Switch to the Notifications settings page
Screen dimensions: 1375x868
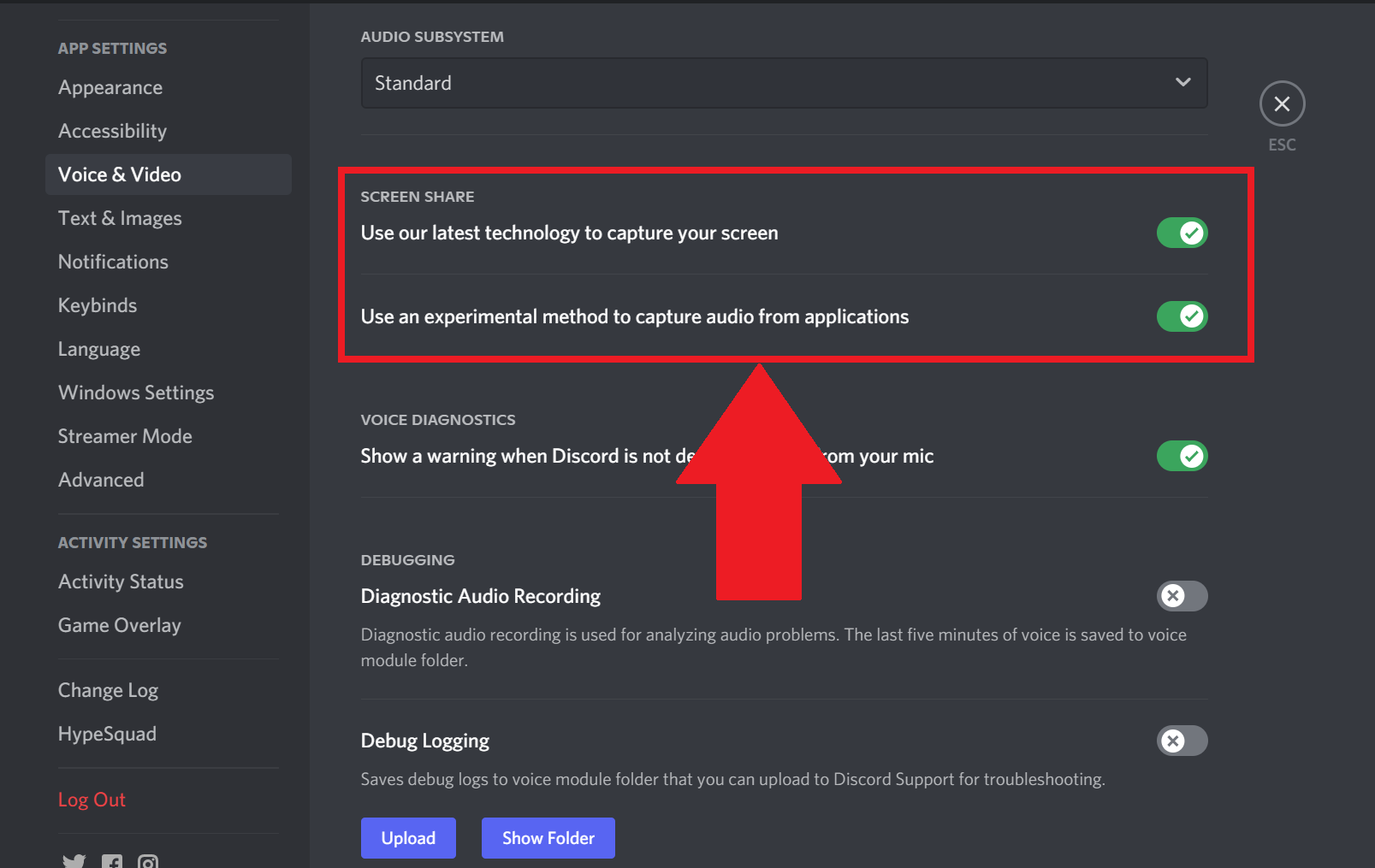[x=113, y=261]
